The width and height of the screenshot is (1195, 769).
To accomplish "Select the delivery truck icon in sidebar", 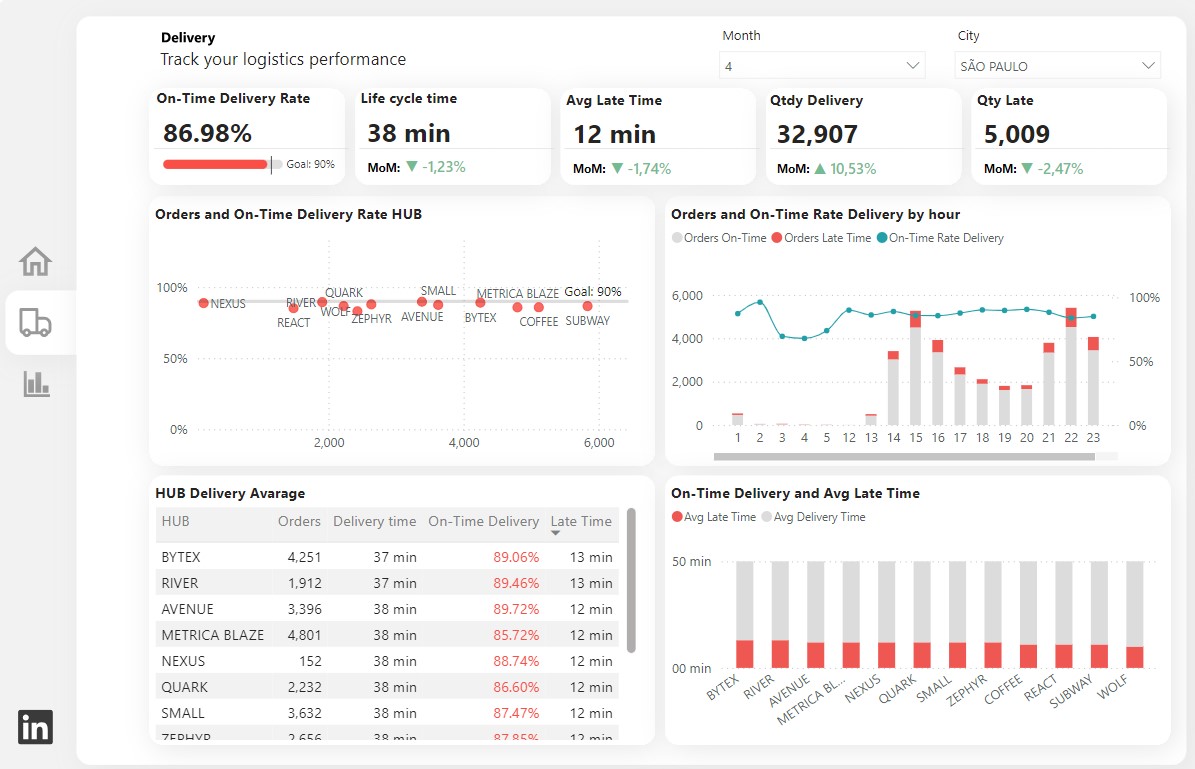I will [x=35, y=323].
